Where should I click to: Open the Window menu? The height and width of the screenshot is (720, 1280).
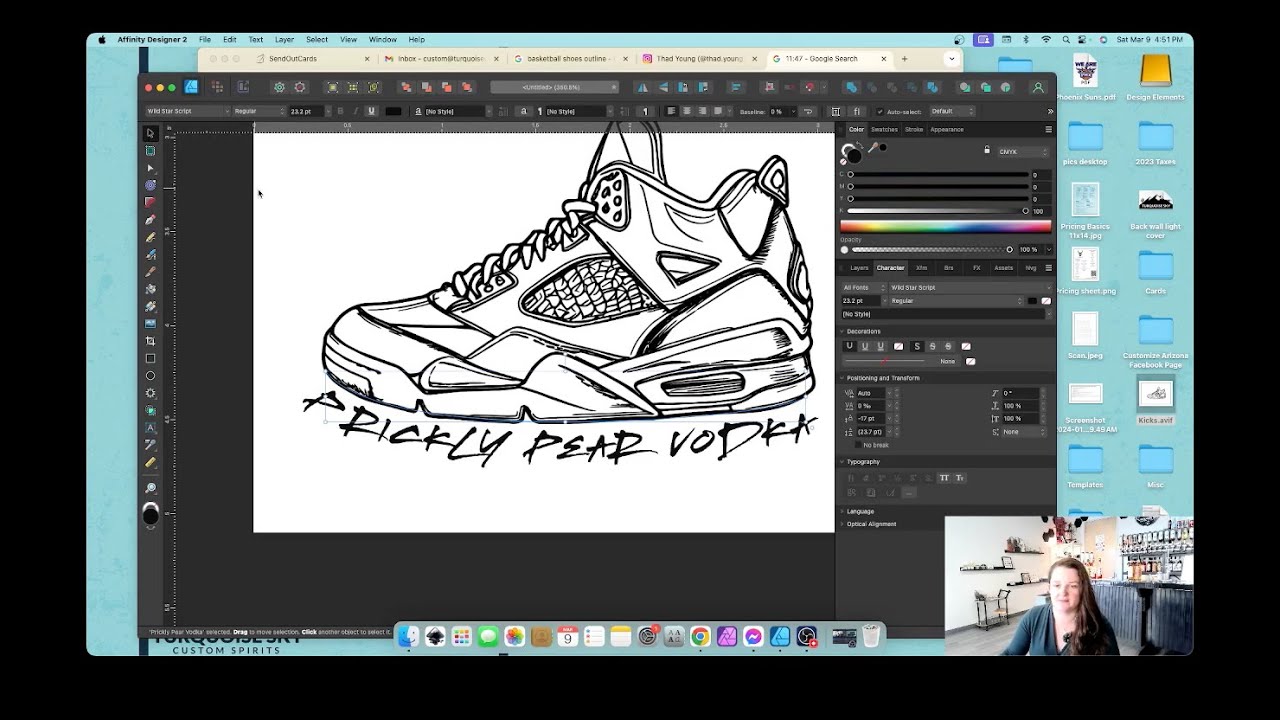click(383, 39)
